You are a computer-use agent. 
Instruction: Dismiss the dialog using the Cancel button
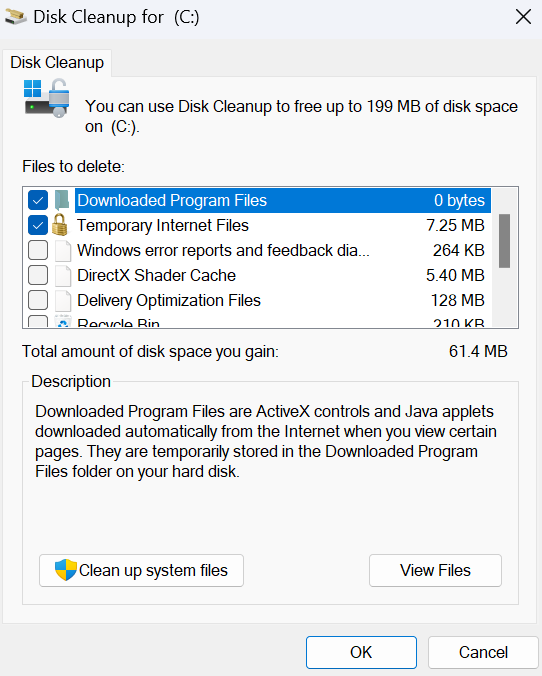tap(483, 652)
